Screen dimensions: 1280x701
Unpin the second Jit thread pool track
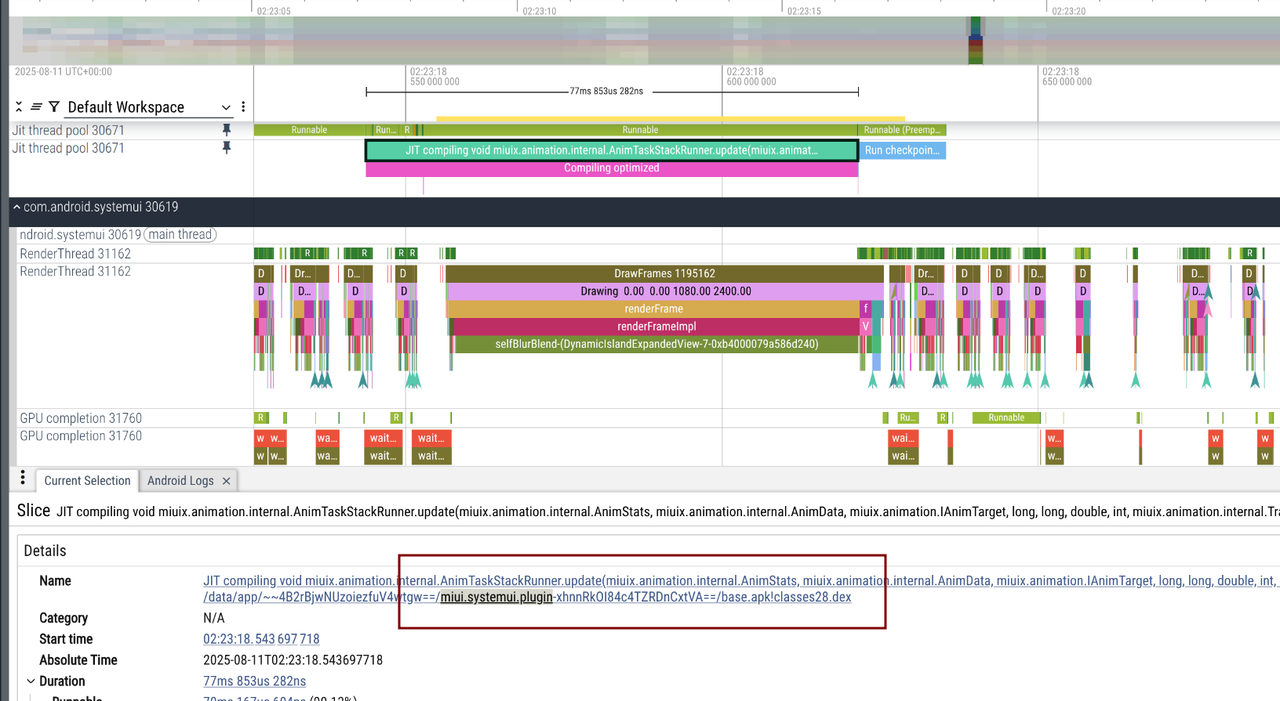[226, 148]
